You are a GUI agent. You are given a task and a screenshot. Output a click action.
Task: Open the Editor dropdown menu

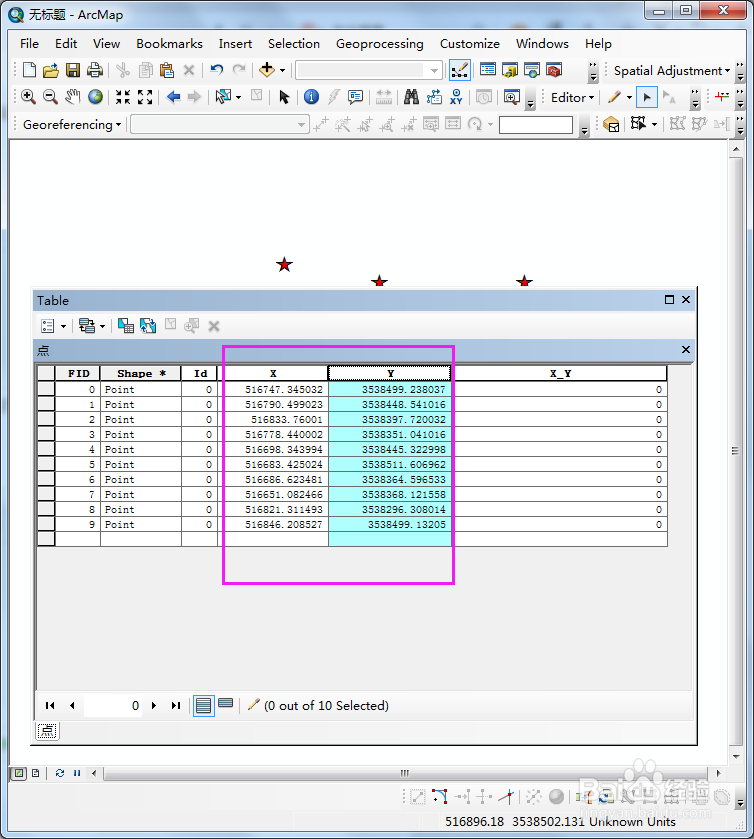(x=573, y=98)
